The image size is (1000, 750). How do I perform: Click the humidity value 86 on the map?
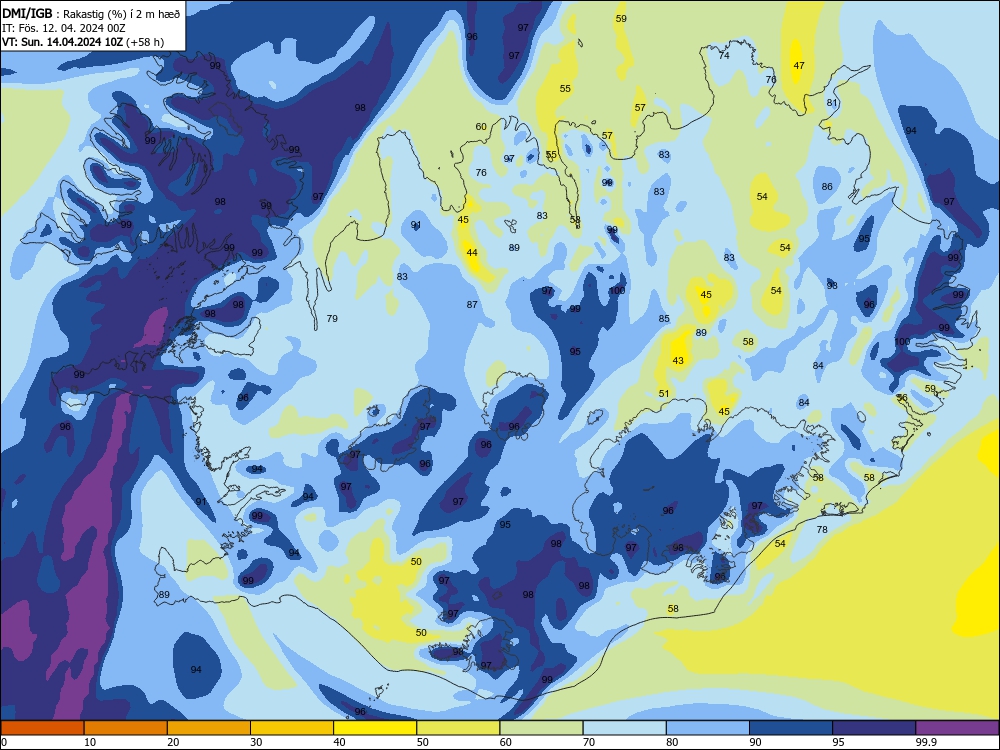tap(827, 187)
